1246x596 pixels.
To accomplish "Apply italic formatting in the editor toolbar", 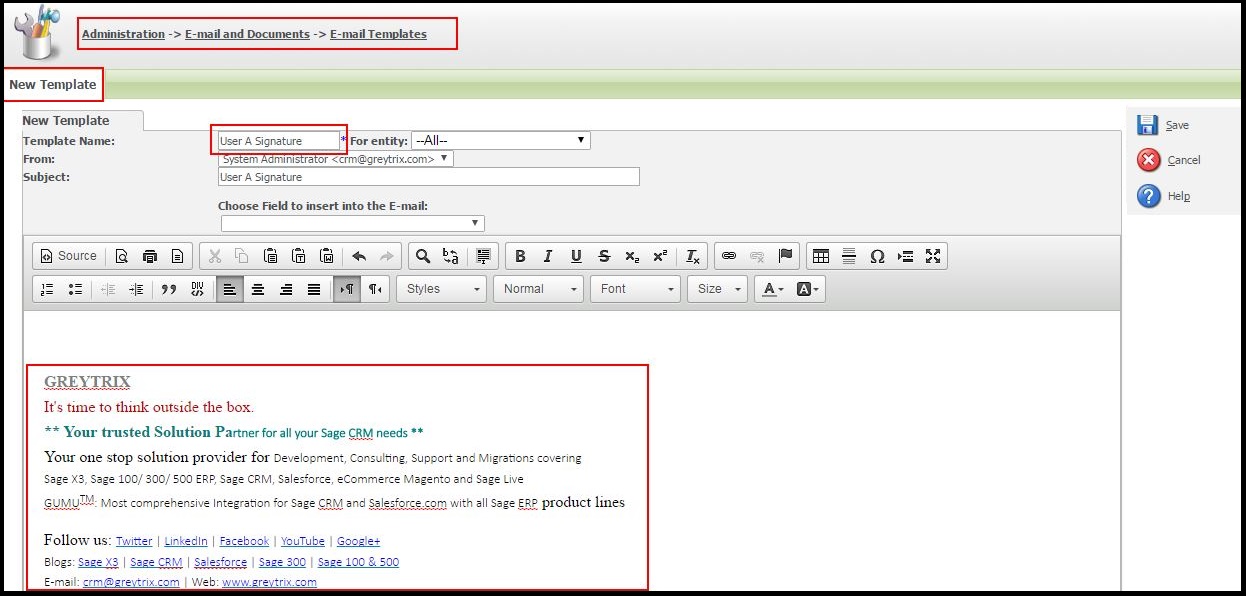I will coord(548,256).
